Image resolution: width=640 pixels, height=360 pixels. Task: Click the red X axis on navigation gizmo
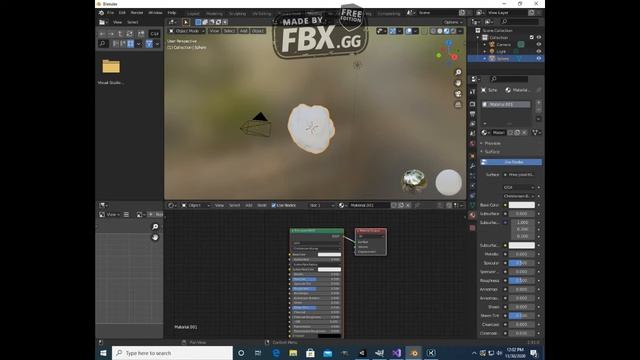click(x=454, y=57)
